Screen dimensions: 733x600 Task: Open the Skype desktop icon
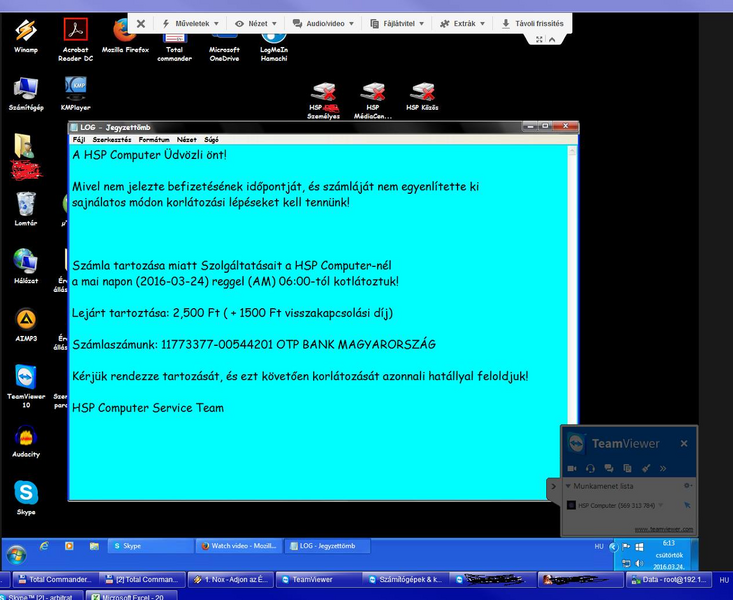click(x=26, y=498)
